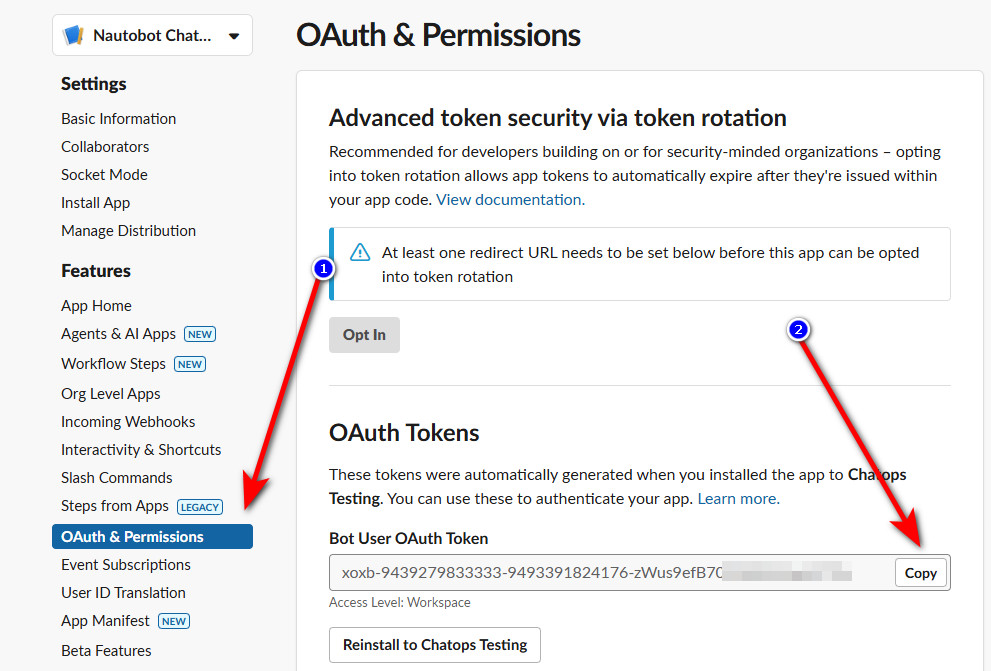The width and height of the screenshot is (991, 671).
Task: Click the Nautobot app logo icon
Action: [73, 36]
